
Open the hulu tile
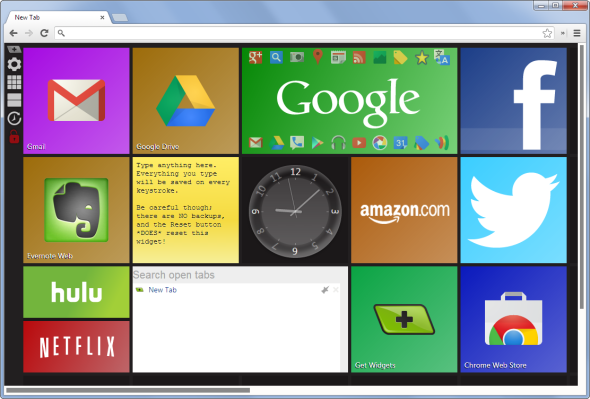[x=76, y=292]
